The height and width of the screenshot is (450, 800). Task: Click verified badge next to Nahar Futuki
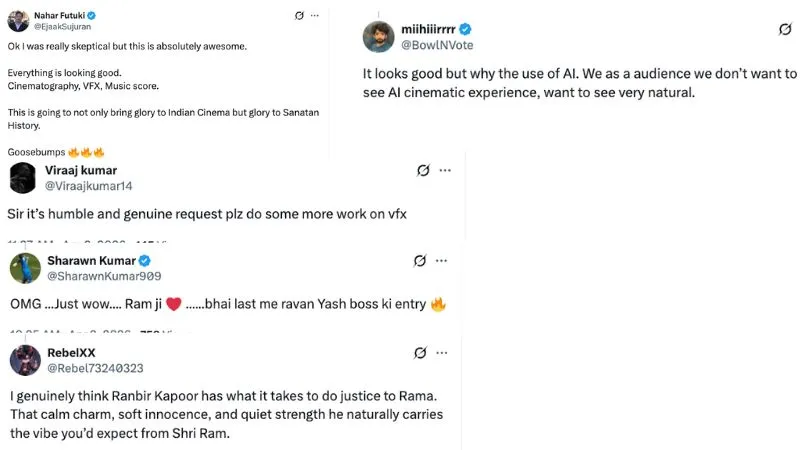coord(91,16)
